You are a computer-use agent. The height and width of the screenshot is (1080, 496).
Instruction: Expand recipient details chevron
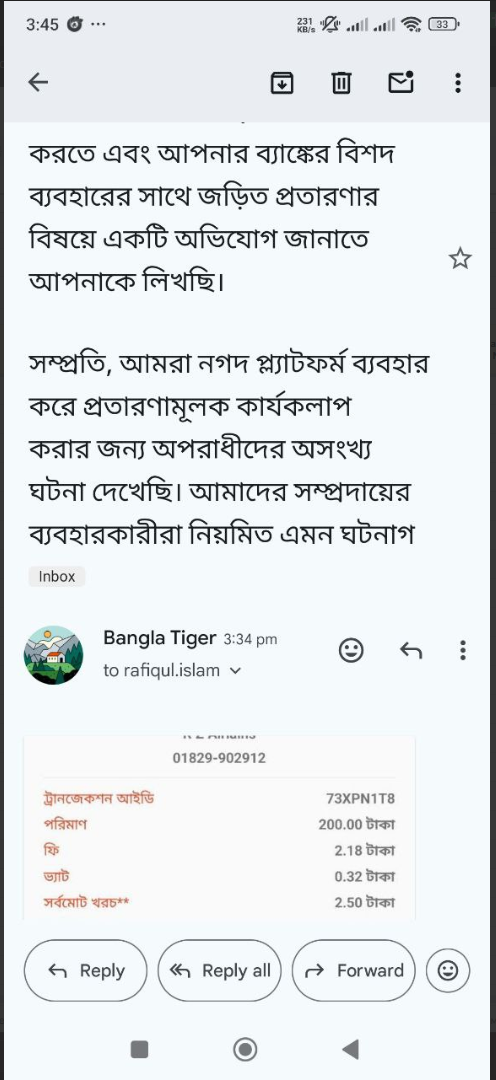[235, 670]
